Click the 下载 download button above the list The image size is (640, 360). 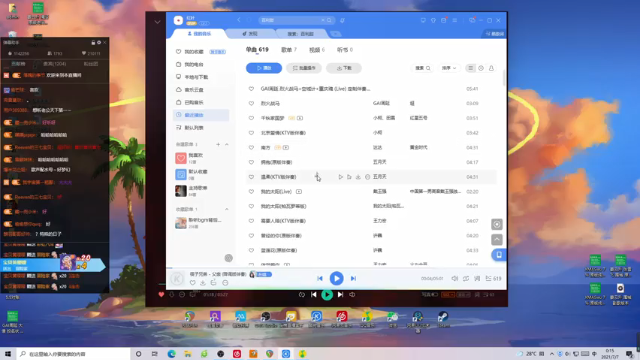click(344, 68)
